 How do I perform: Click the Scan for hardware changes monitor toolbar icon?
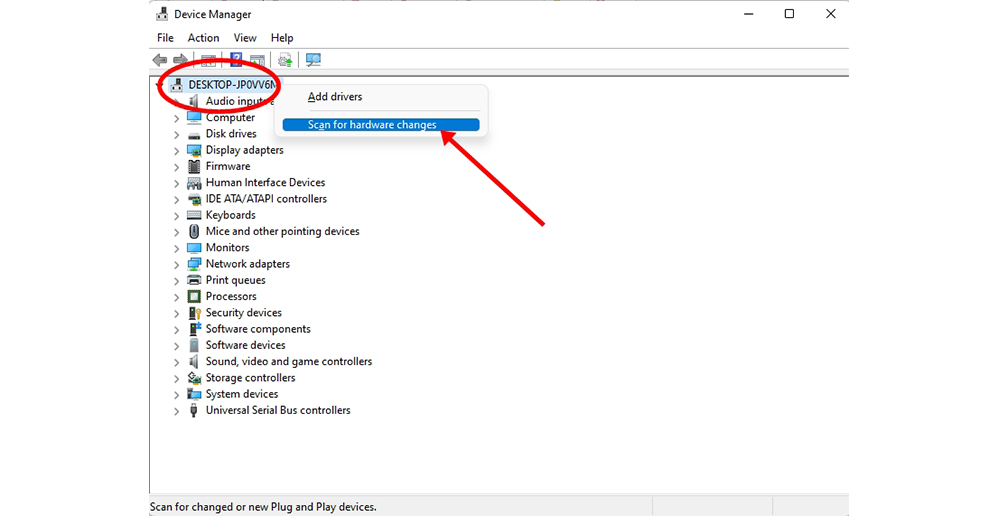coord(313,60)
